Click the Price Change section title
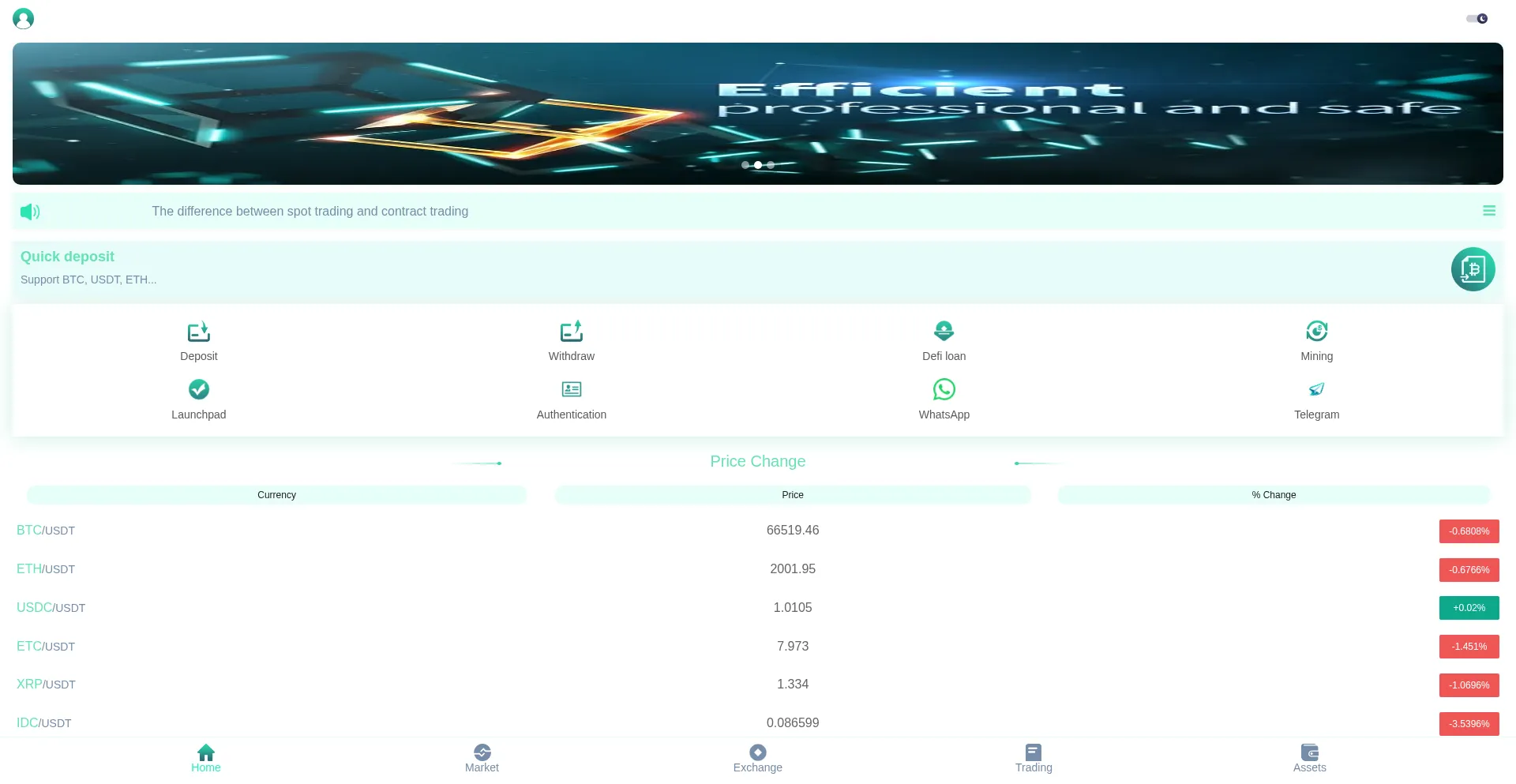Viewport: 1516px width, 784px height. 758,462
